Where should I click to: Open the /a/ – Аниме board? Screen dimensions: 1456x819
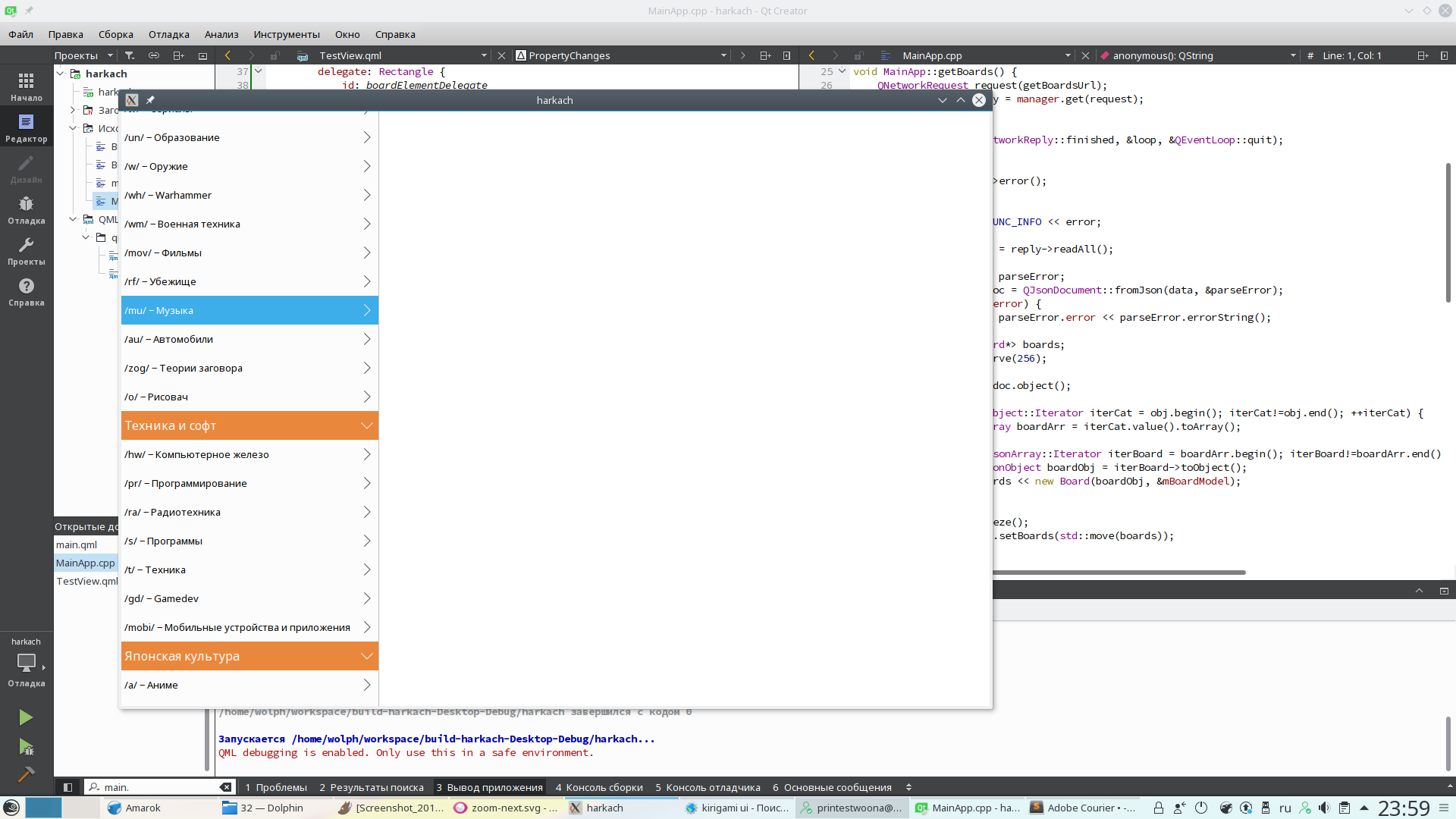[x=249, y=685]
